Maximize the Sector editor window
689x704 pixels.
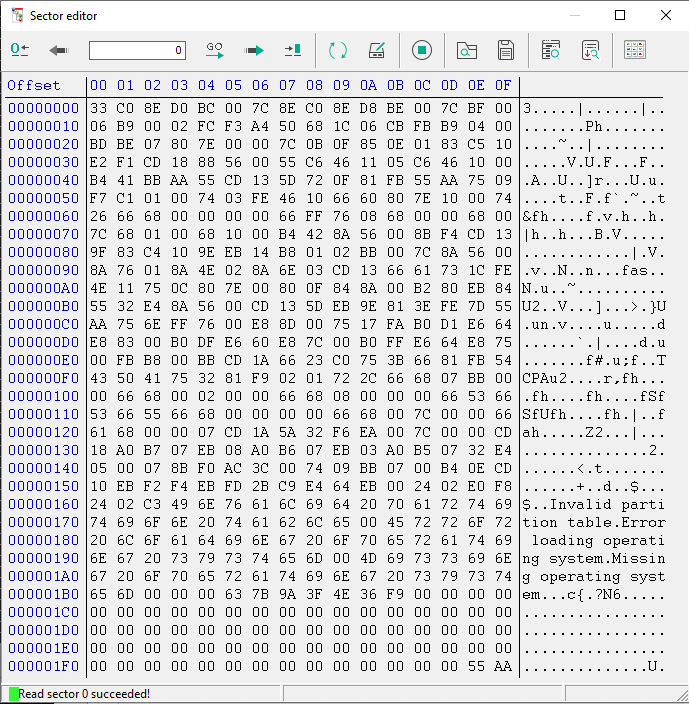pyautogui.click(x=620, y=15)
